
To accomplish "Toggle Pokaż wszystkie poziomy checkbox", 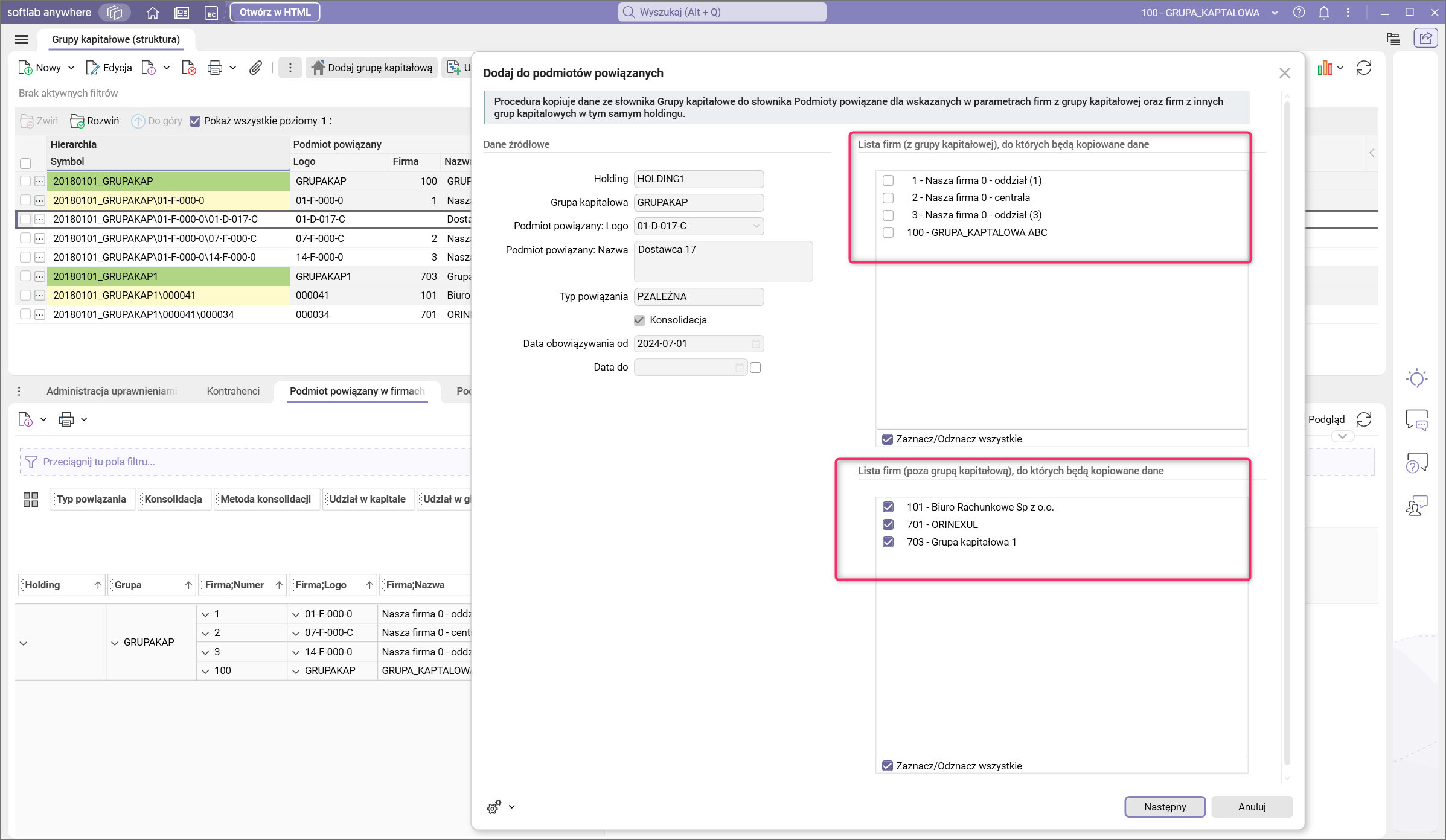I will click(195, 121).
